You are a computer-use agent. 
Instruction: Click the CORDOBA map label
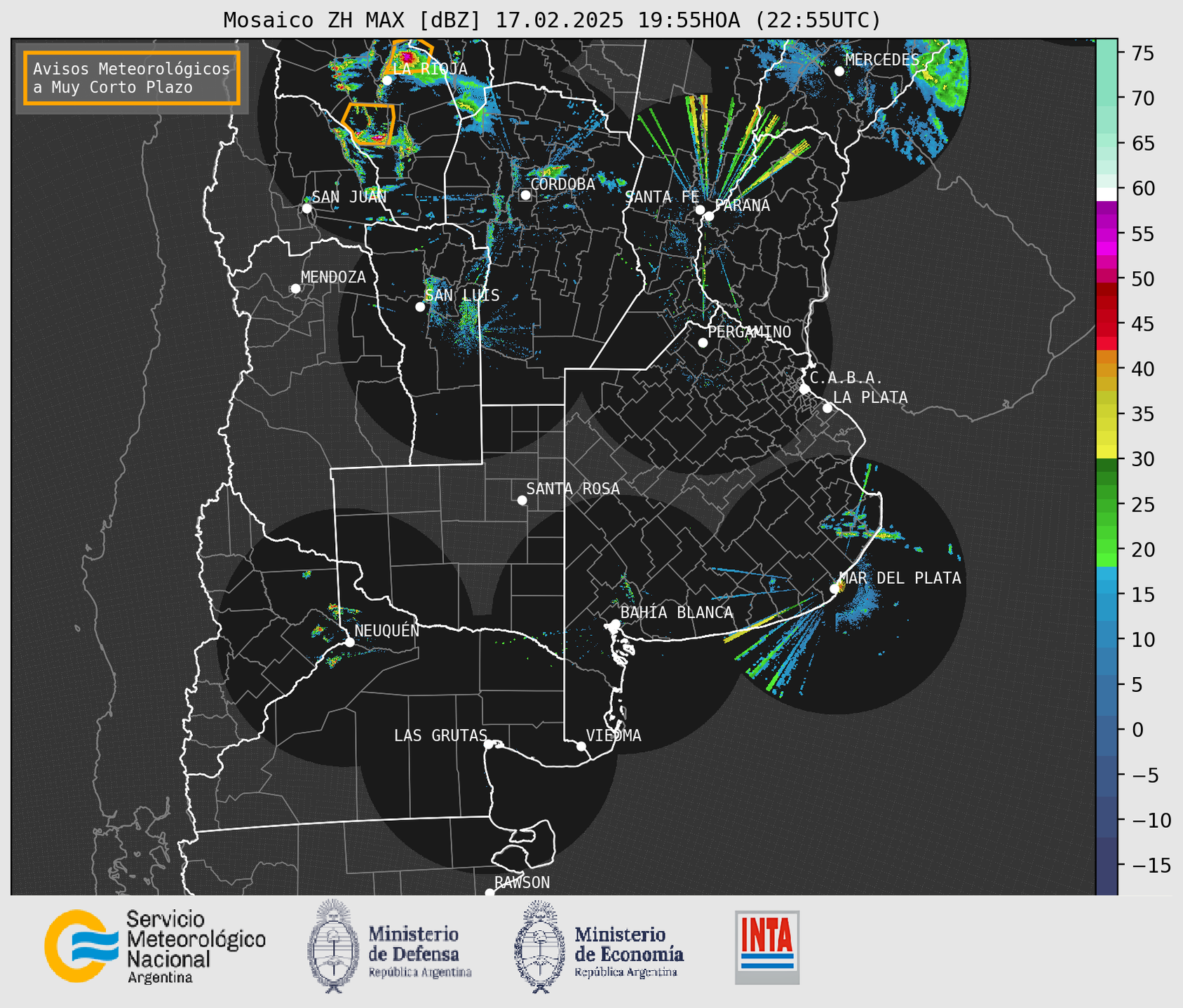coord(562,184)
